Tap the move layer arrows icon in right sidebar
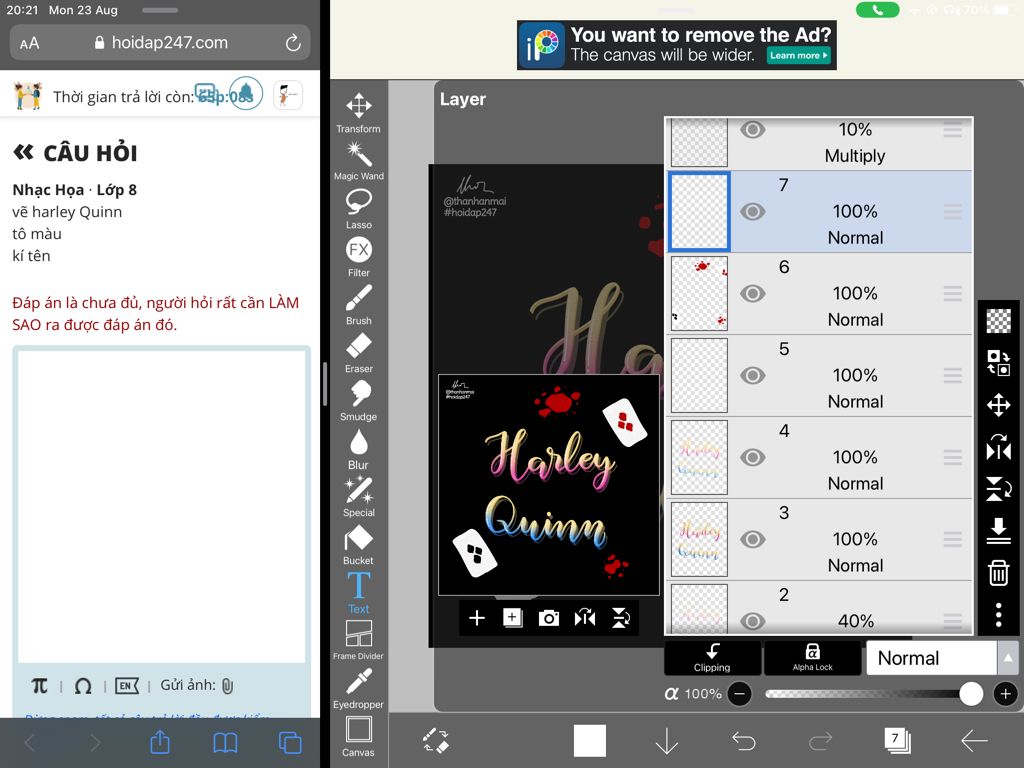This screenshot has height=768, width=1024. pos(999,405)
